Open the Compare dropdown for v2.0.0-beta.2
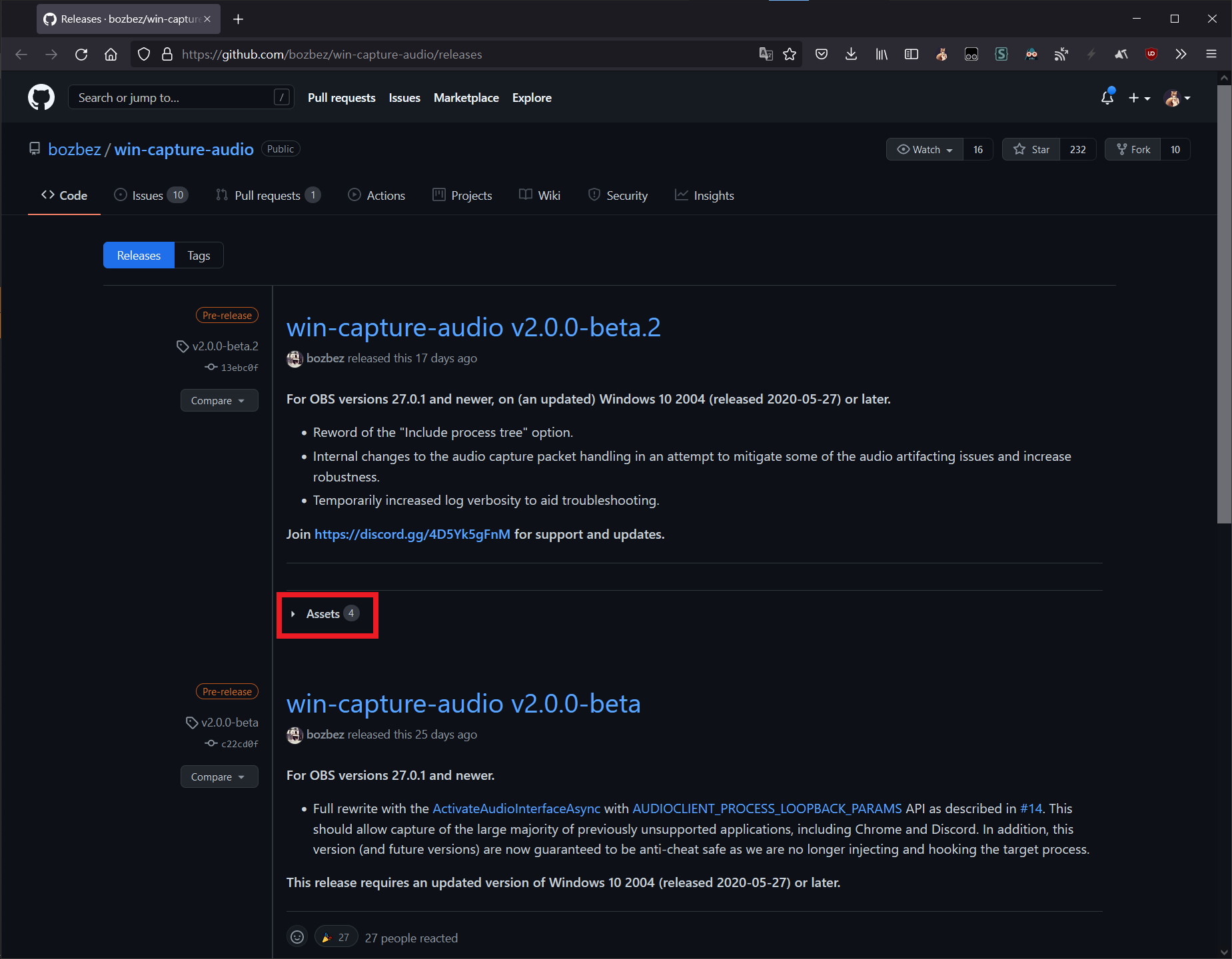The width and height of the screenshot is (1232, 959). [x=219, y=400]
